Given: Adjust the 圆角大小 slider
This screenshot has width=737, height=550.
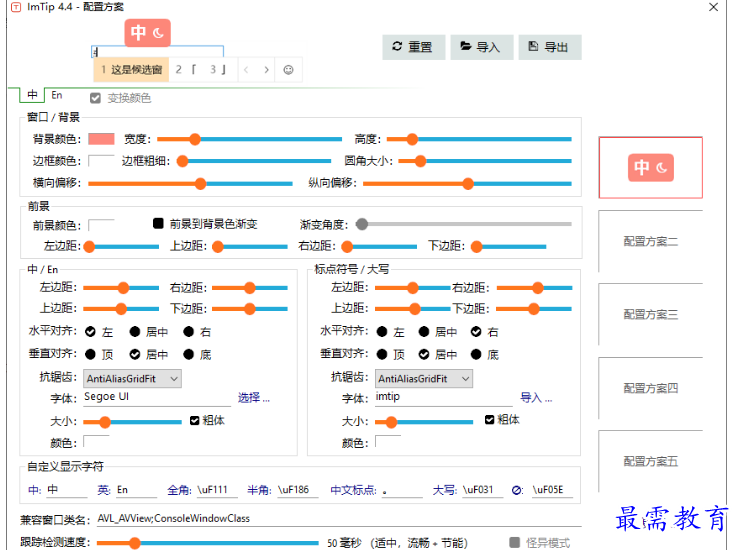Looking at the screenshot, I should [x=485, y=161].
